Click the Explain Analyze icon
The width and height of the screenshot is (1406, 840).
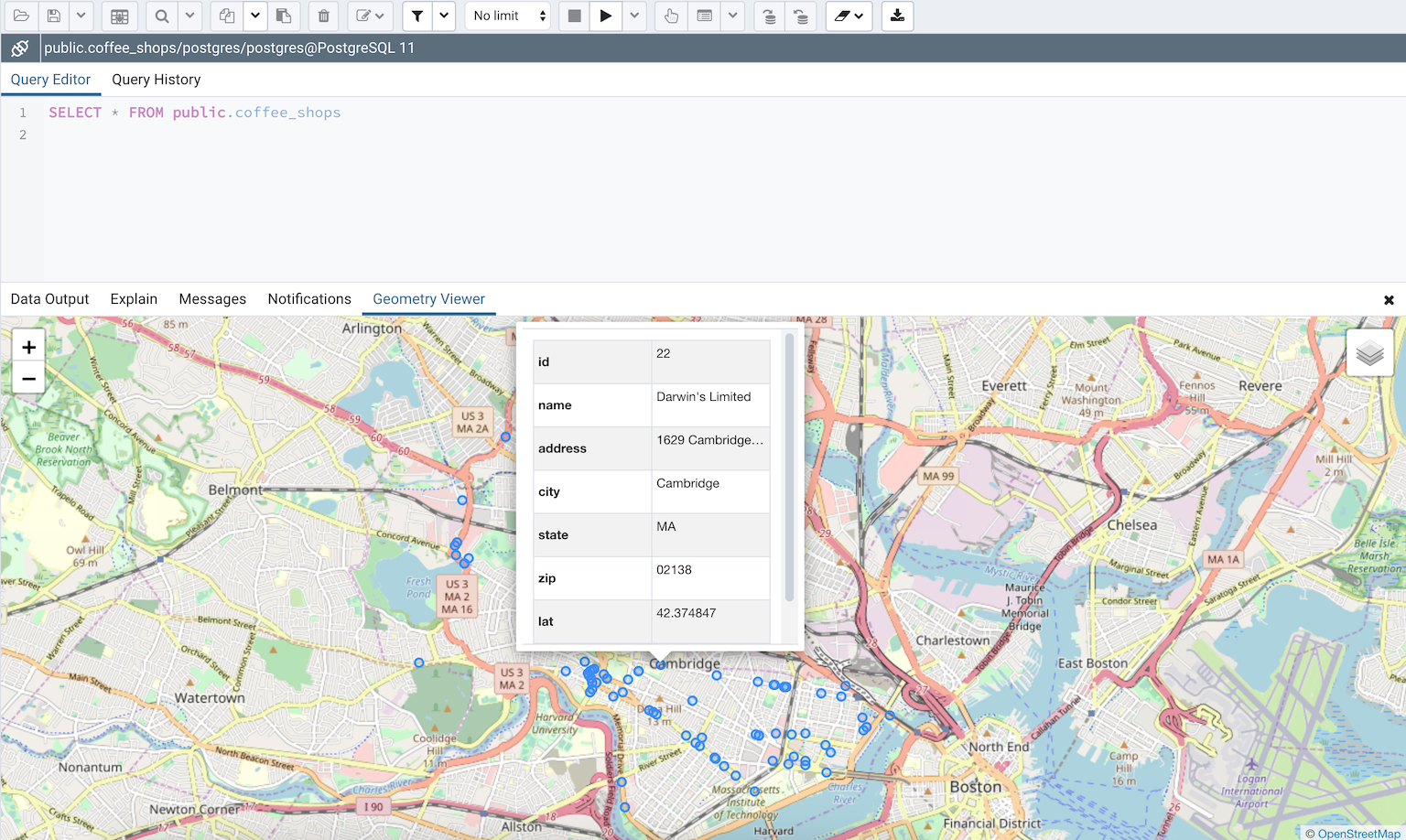click(x=704, y=16)
